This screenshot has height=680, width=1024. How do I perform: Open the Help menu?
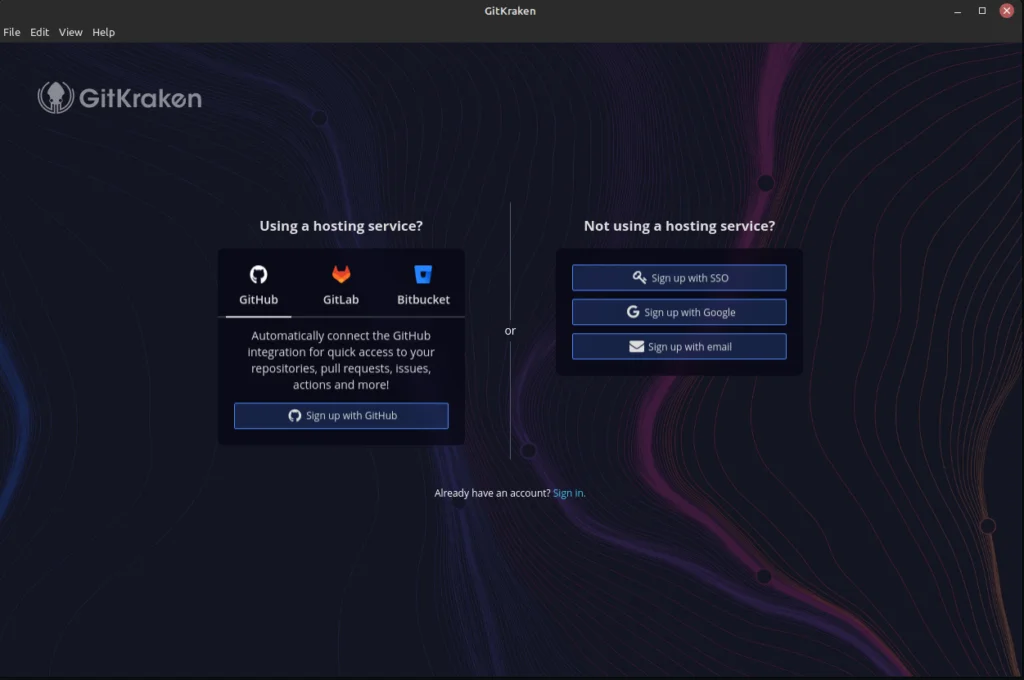point(103,32)
